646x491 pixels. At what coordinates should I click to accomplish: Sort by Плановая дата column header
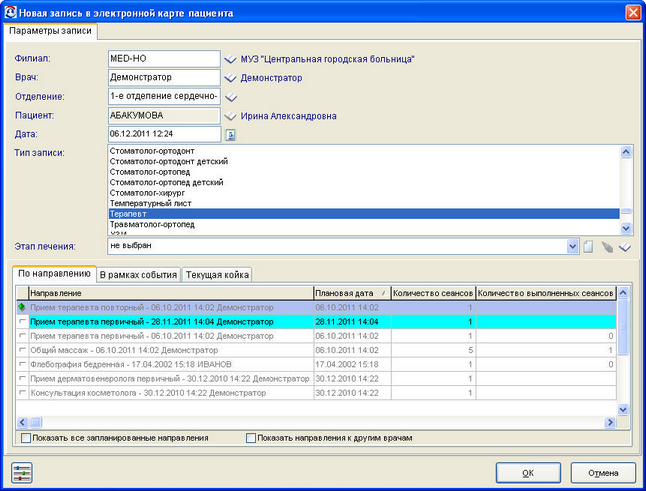coord(352,293)
